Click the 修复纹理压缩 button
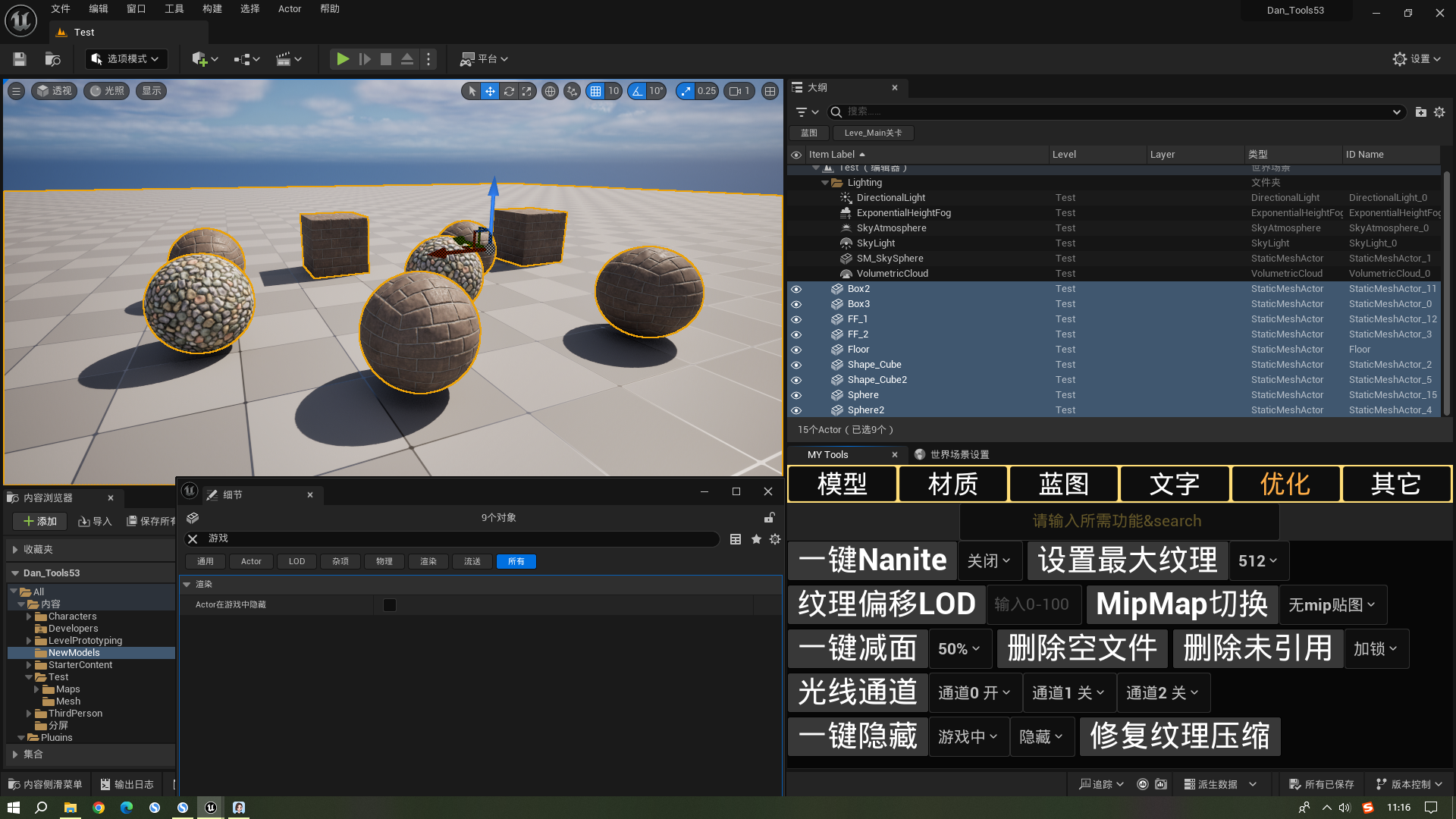The height and width of the screenshot is (819, 1456). (1180, 737)
